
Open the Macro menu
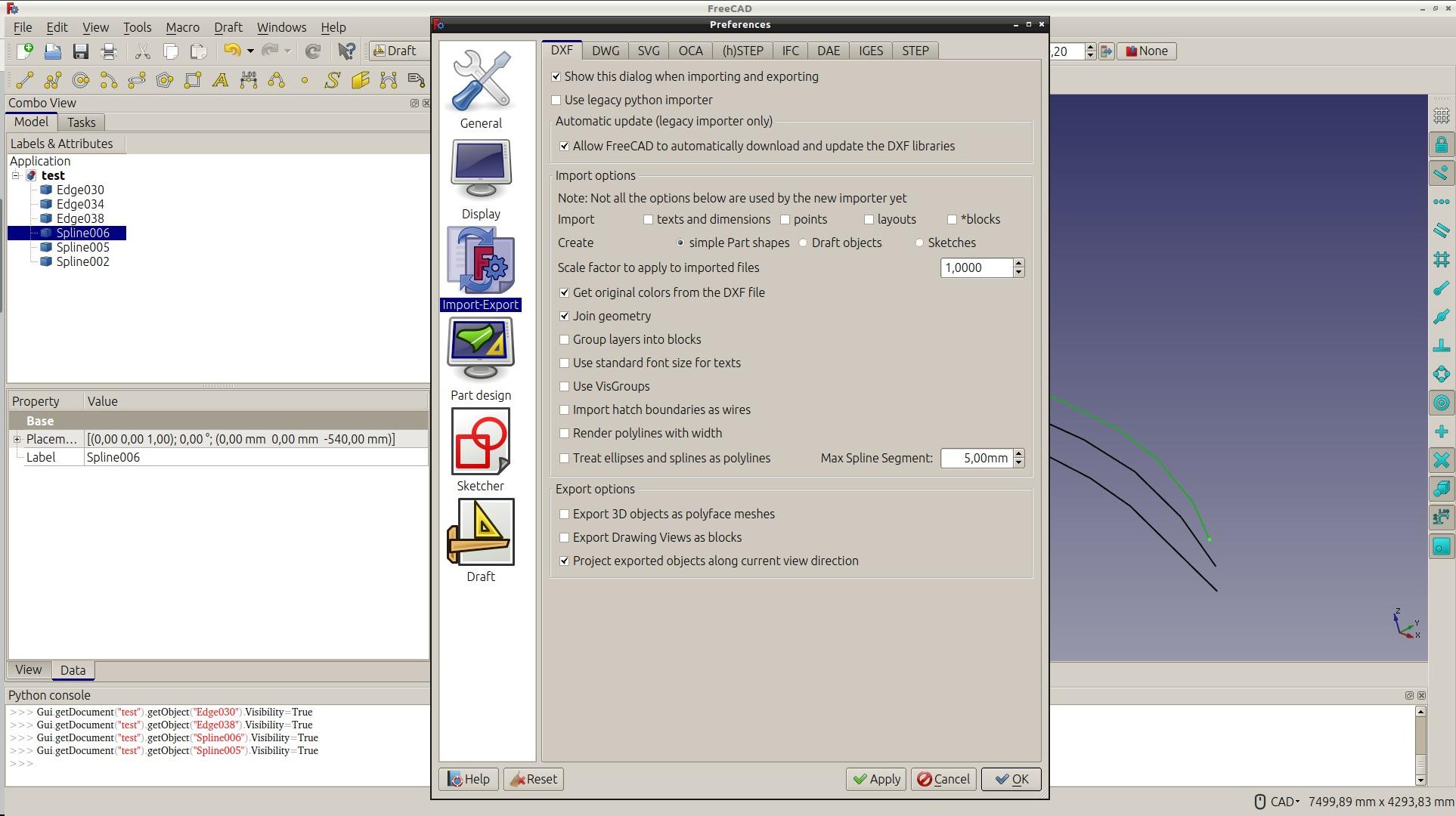[x=182, y=27]
